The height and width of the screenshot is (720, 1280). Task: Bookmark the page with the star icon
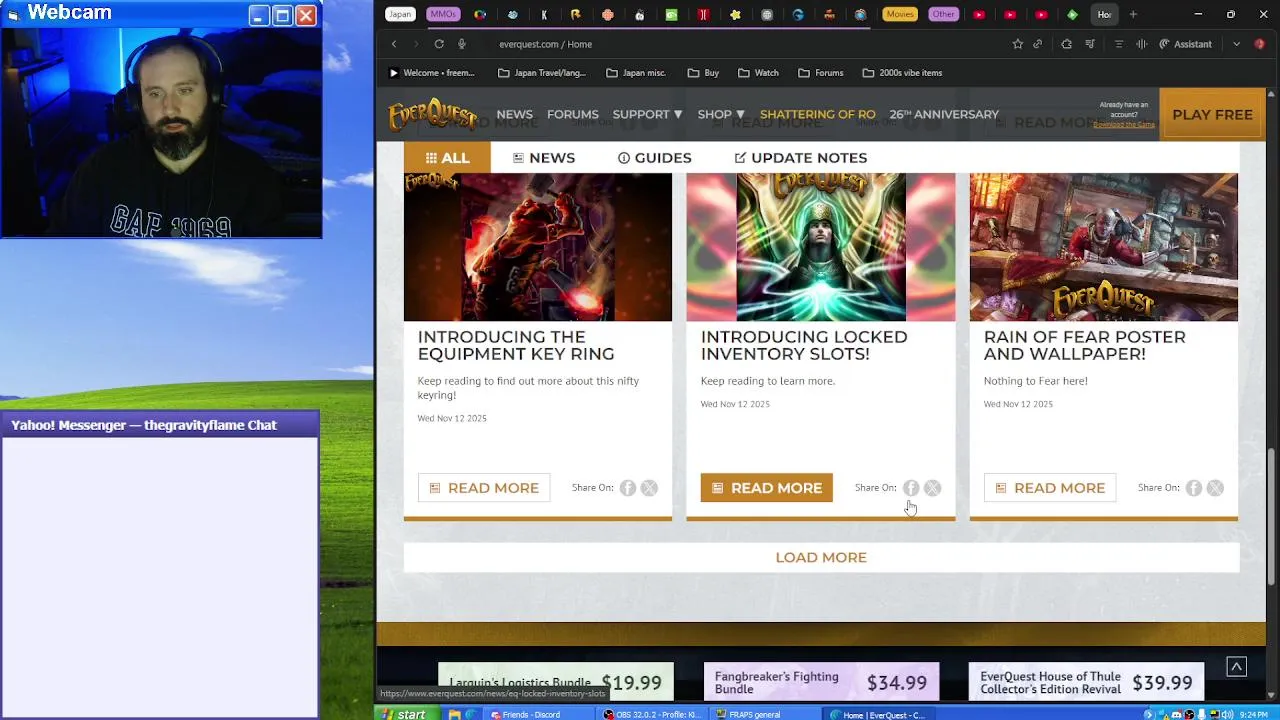click(x=1017, y=44)
